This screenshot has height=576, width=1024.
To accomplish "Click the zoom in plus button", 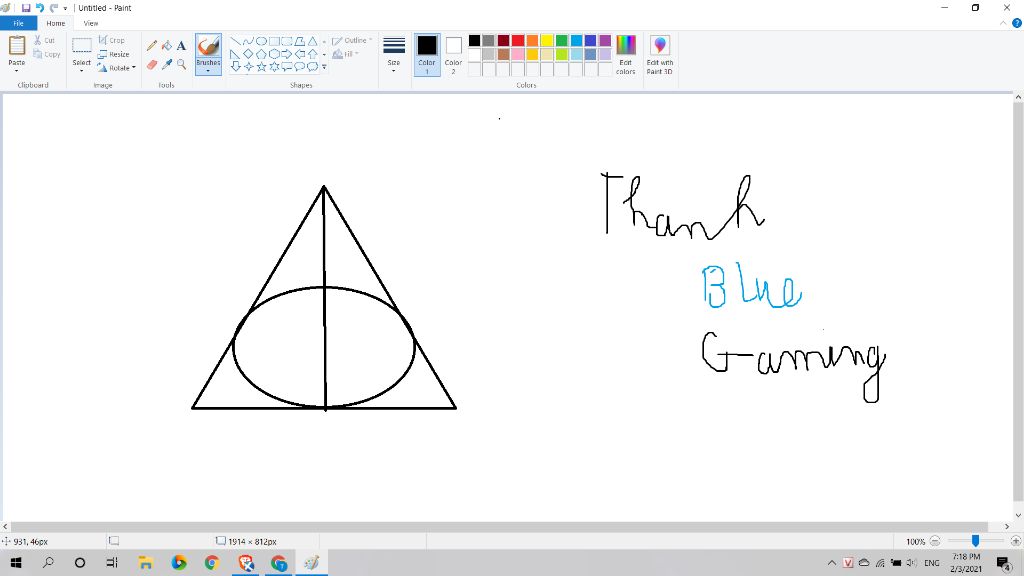I will point(1016,541).
